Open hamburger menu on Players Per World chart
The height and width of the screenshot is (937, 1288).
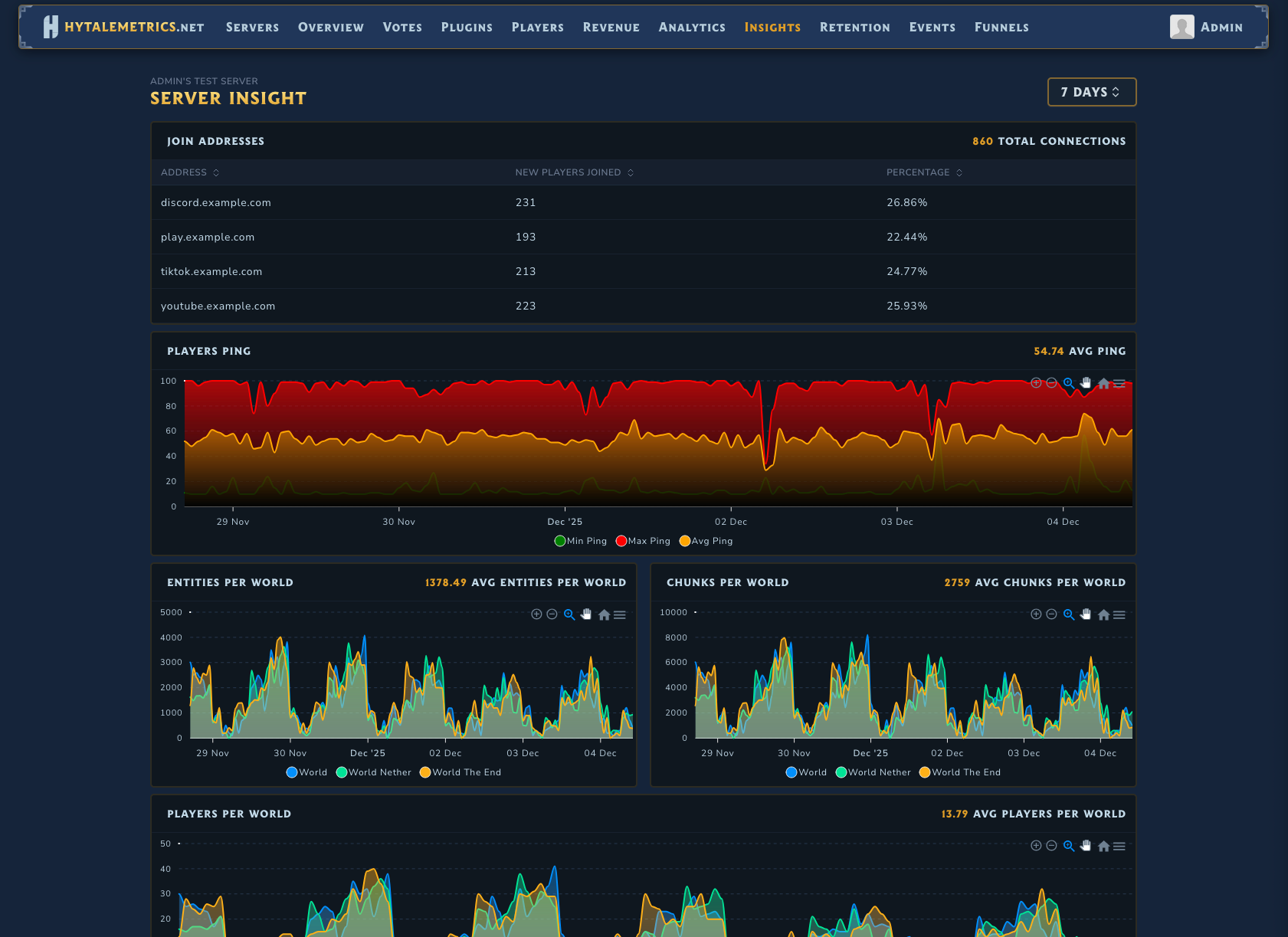tap(1119, 846)
